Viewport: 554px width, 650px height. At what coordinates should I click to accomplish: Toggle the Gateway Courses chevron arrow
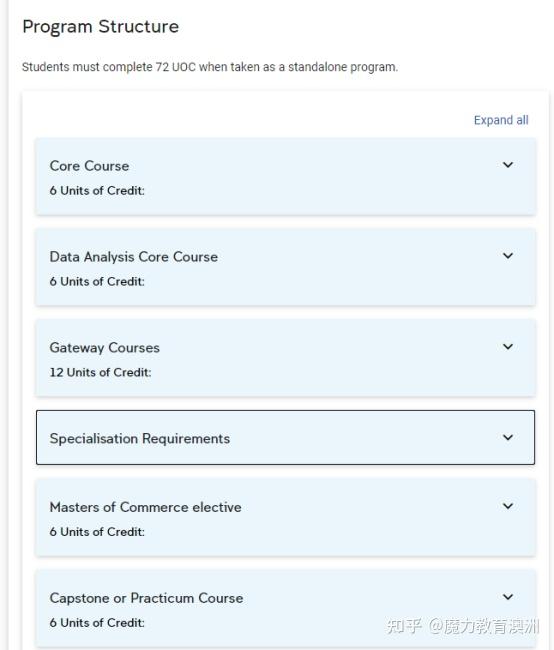pyautogui.click(x=508, y=347)
